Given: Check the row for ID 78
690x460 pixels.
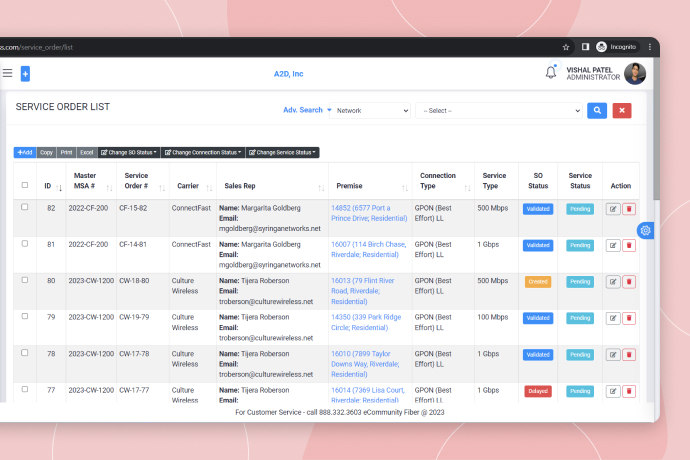Looking at the screenshot, I should (25, 353).
